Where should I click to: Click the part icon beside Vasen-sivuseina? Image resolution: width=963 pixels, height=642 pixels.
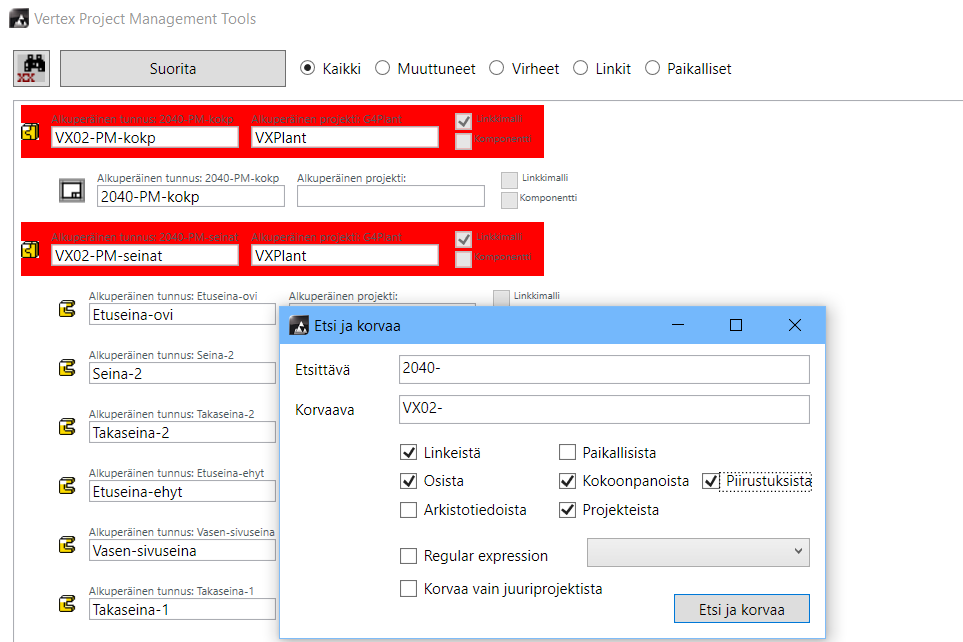[x=67, y=545]
